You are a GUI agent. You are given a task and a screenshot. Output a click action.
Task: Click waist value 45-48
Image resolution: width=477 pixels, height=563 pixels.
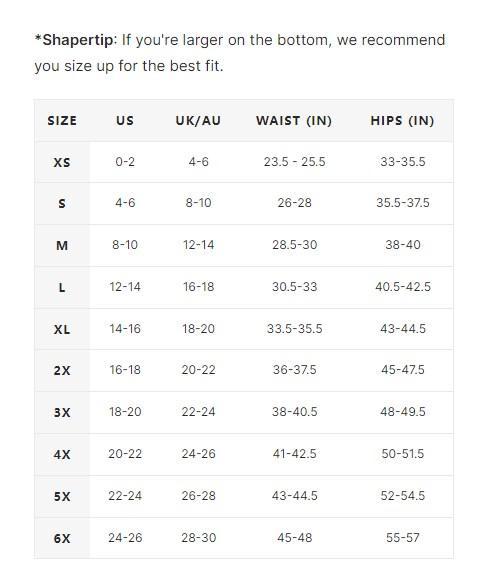click(295, 538)
